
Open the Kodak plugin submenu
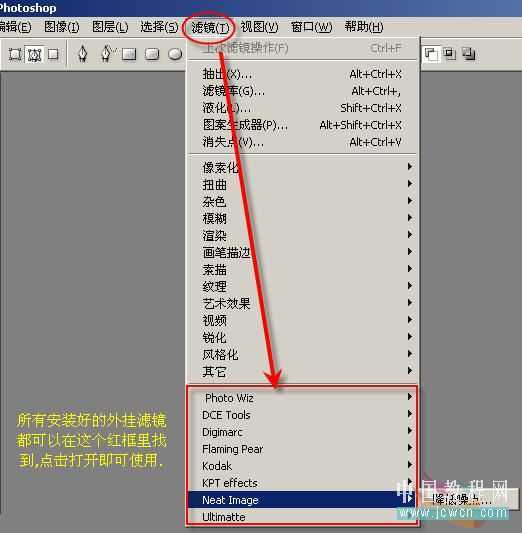pos(302,466)
